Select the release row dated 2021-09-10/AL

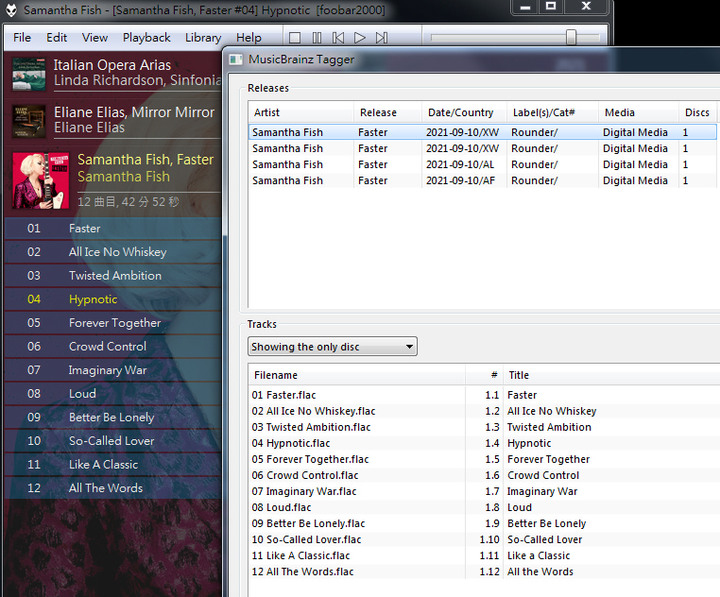point(482,164)
